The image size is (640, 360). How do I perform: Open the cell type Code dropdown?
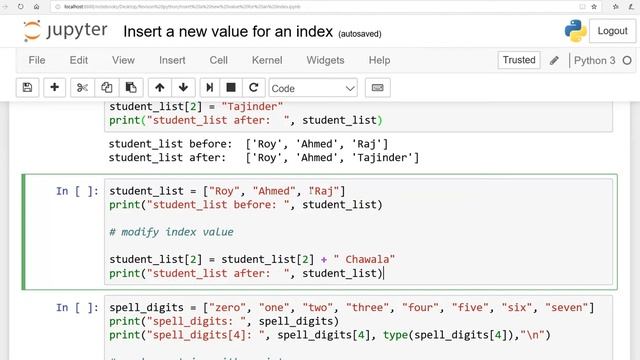313,88
